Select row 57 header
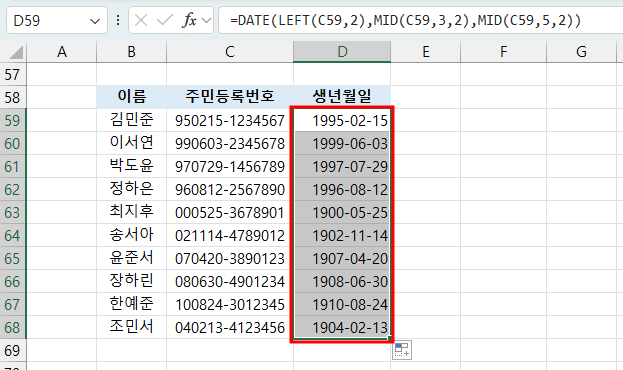Image resolution: width=623 pixels, height=370 pixels. click(13, 74)
